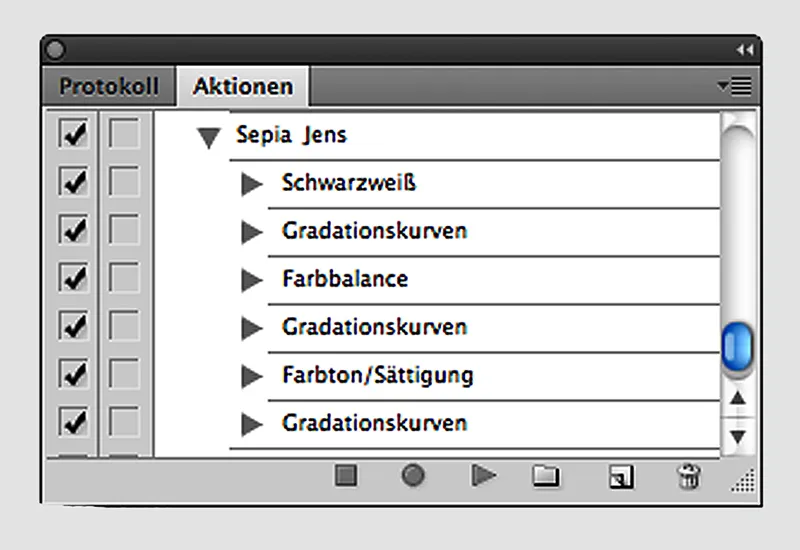Toggle the checkmark for Farbbalance step

72,278
